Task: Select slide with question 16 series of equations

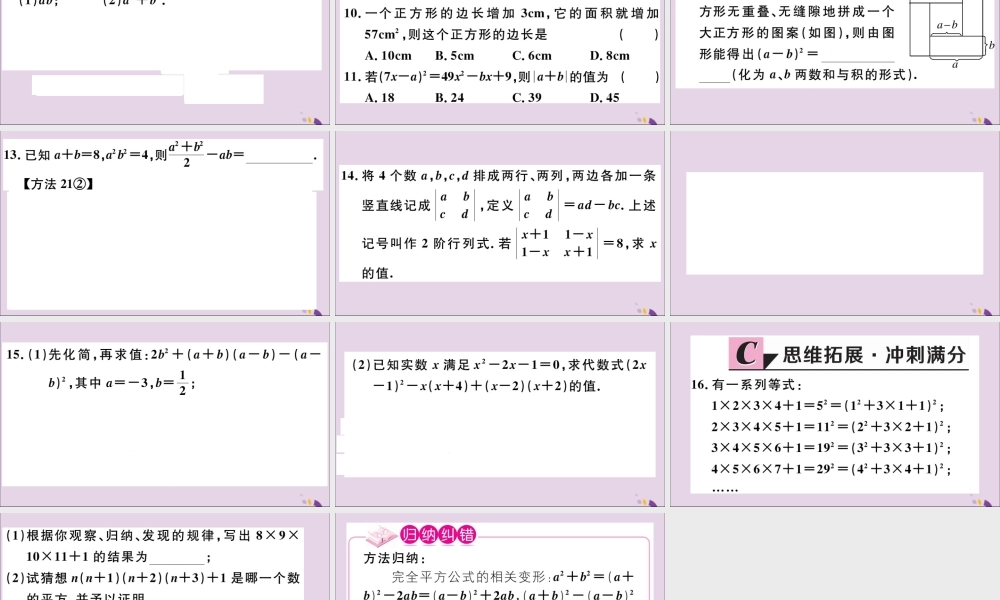Action: [835, 414]
